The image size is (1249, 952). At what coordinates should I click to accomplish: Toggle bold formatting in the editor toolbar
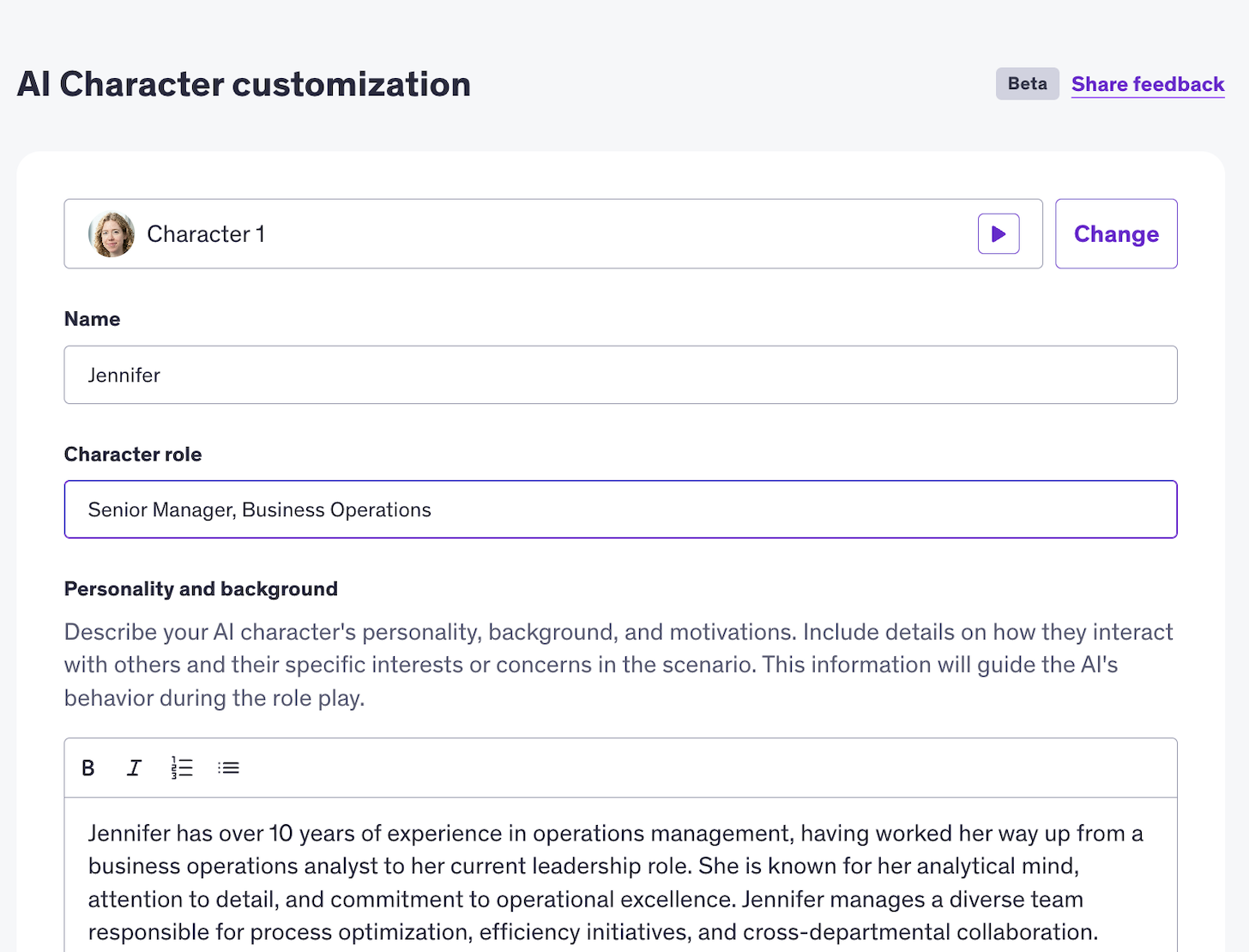[87, 768]
